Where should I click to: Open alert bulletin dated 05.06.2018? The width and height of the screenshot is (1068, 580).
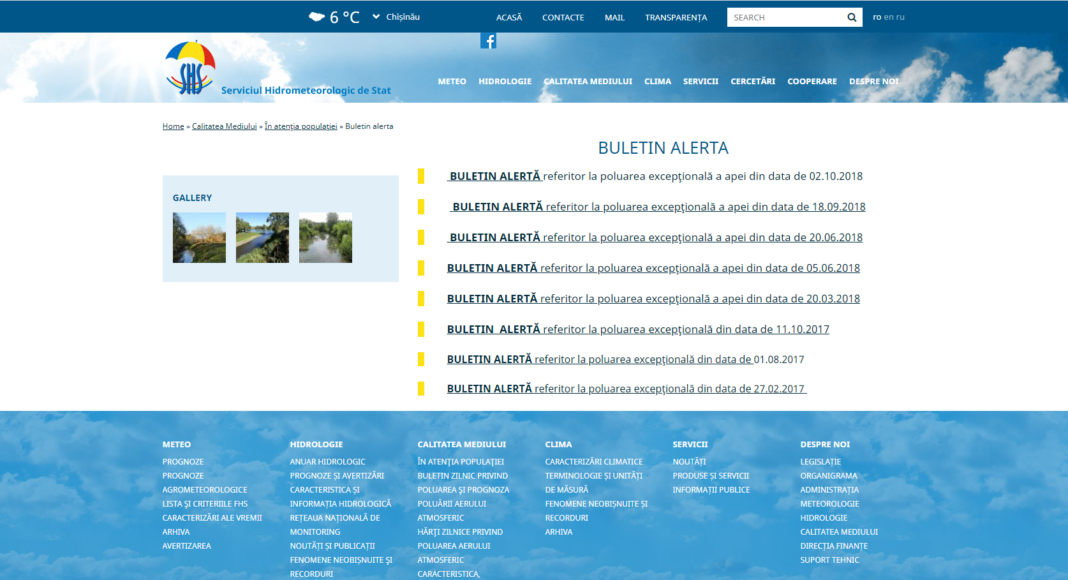(653, 268)
